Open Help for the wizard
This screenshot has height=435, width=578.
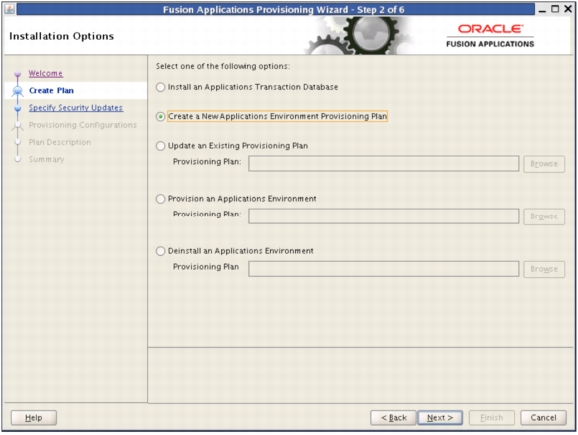pyautogui.click(x=34, y=418)
